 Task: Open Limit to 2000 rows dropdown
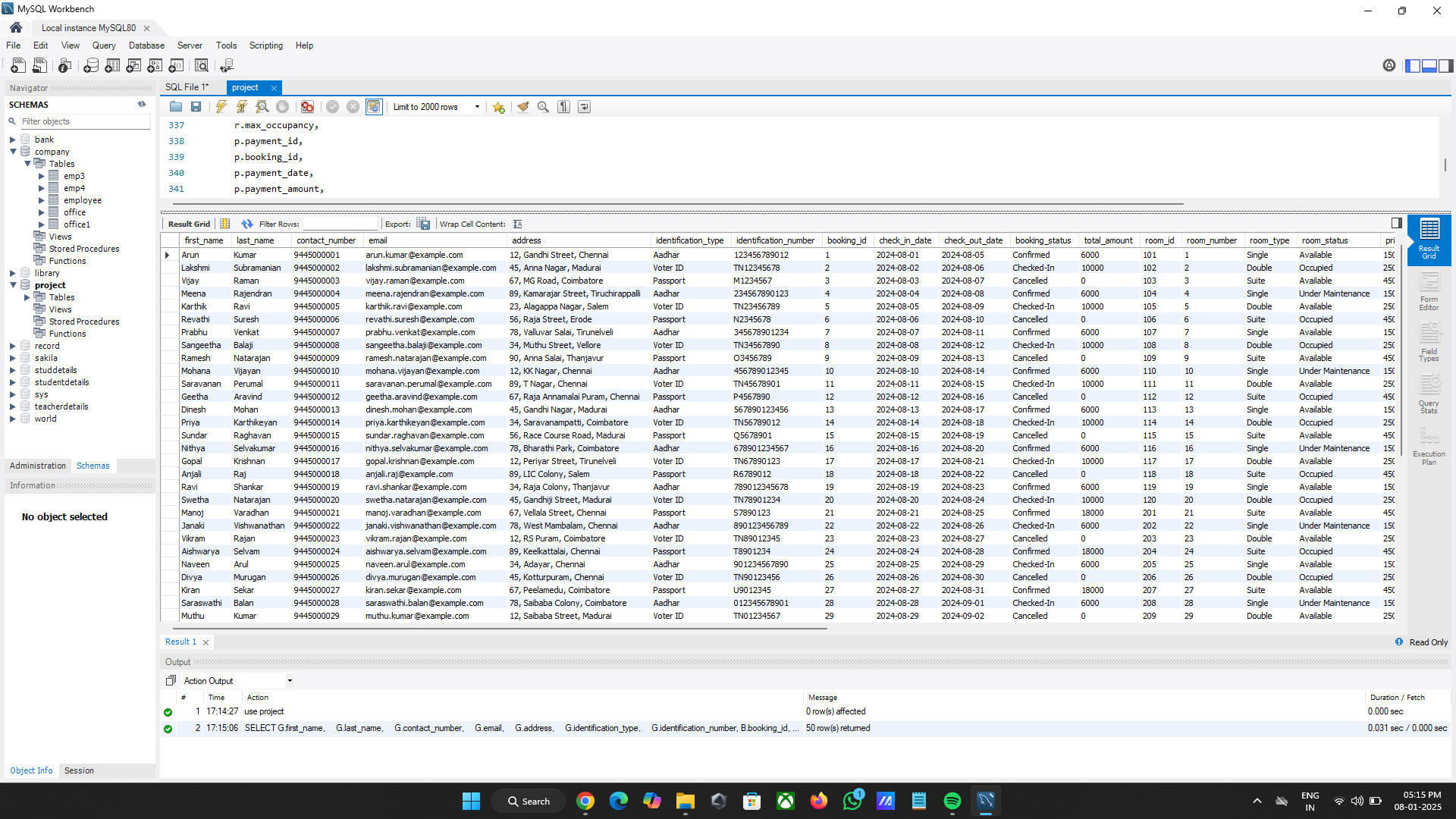pos(477,107)
